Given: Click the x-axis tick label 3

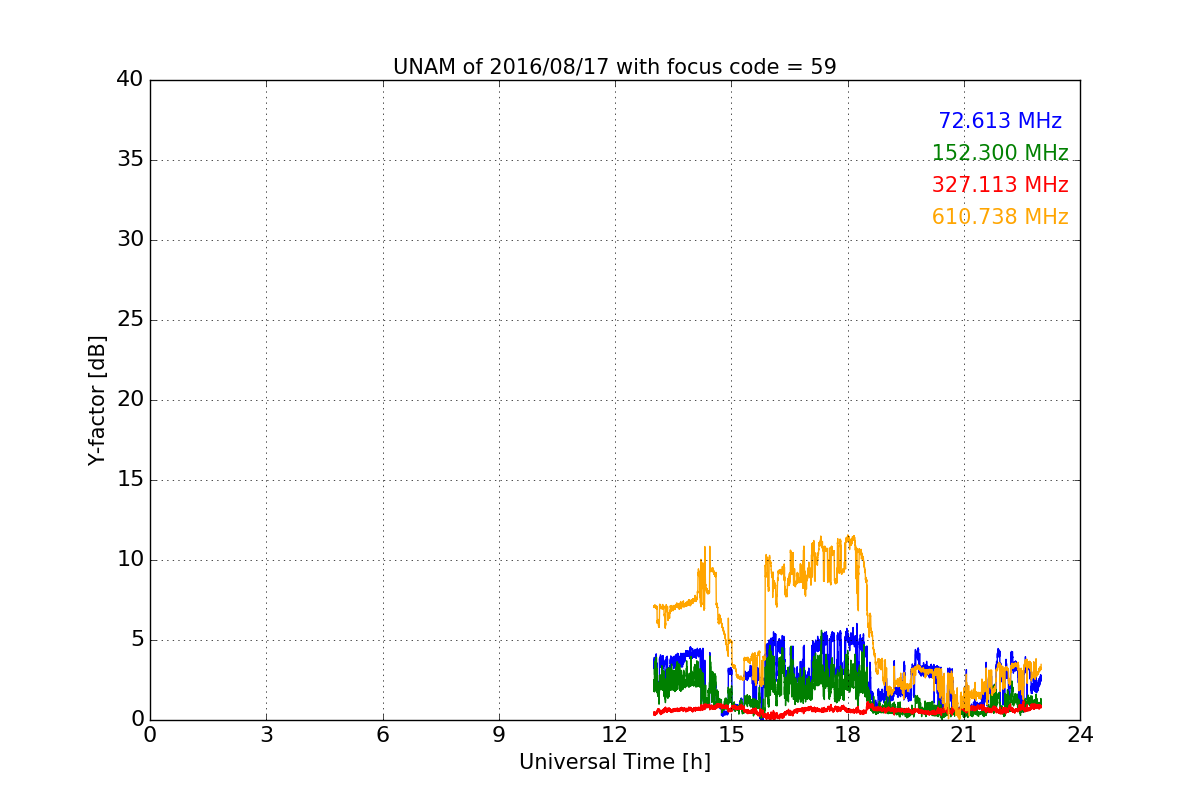Looking at the screenshot, I should click(266, 735).
